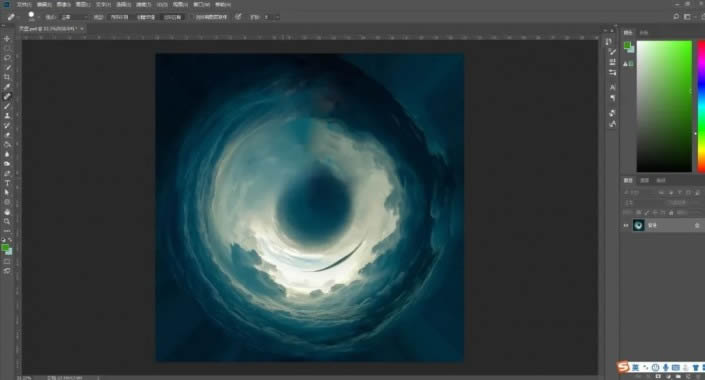Change the screen mode at toolbox bottom
The image size is (705, 380).
7,271
